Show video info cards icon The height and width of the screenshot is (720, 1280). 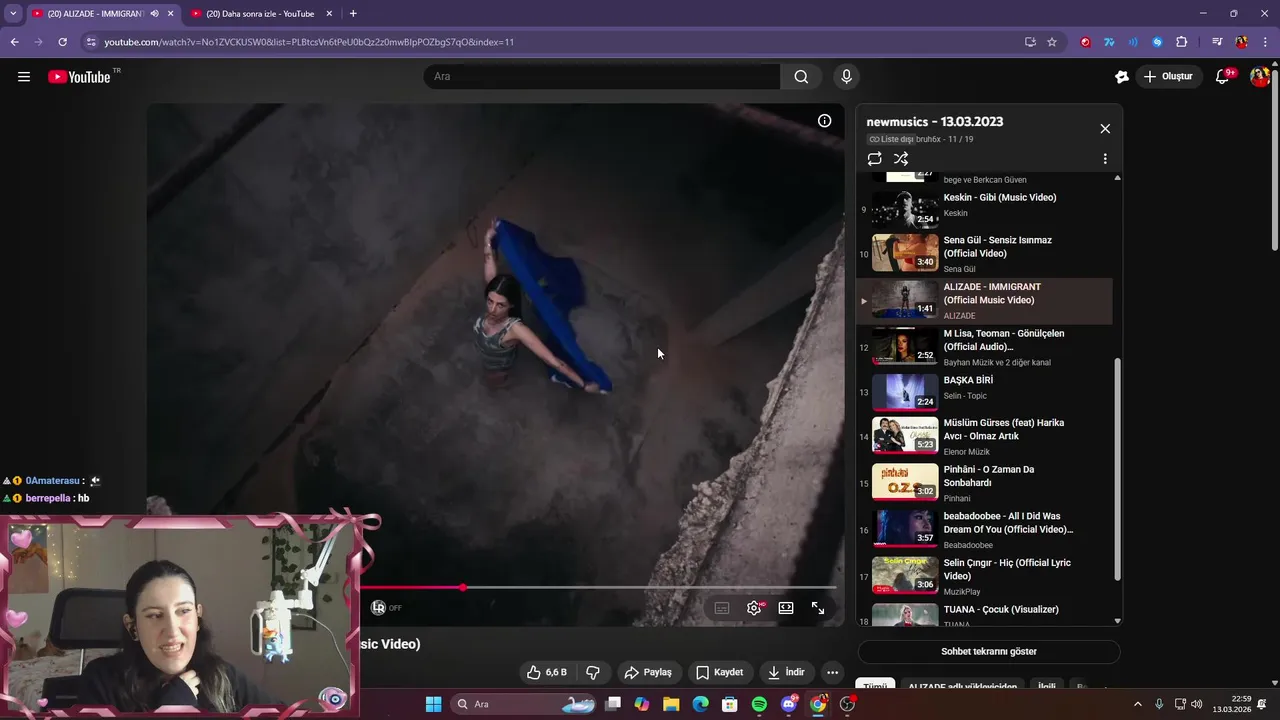click(x=824, y=121)
